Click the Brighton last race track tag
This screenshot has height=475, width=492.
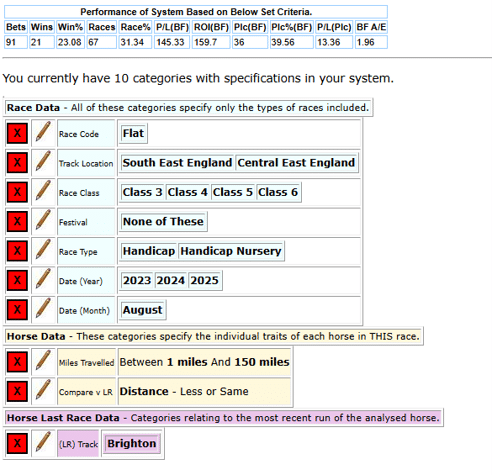click(132, 443)
